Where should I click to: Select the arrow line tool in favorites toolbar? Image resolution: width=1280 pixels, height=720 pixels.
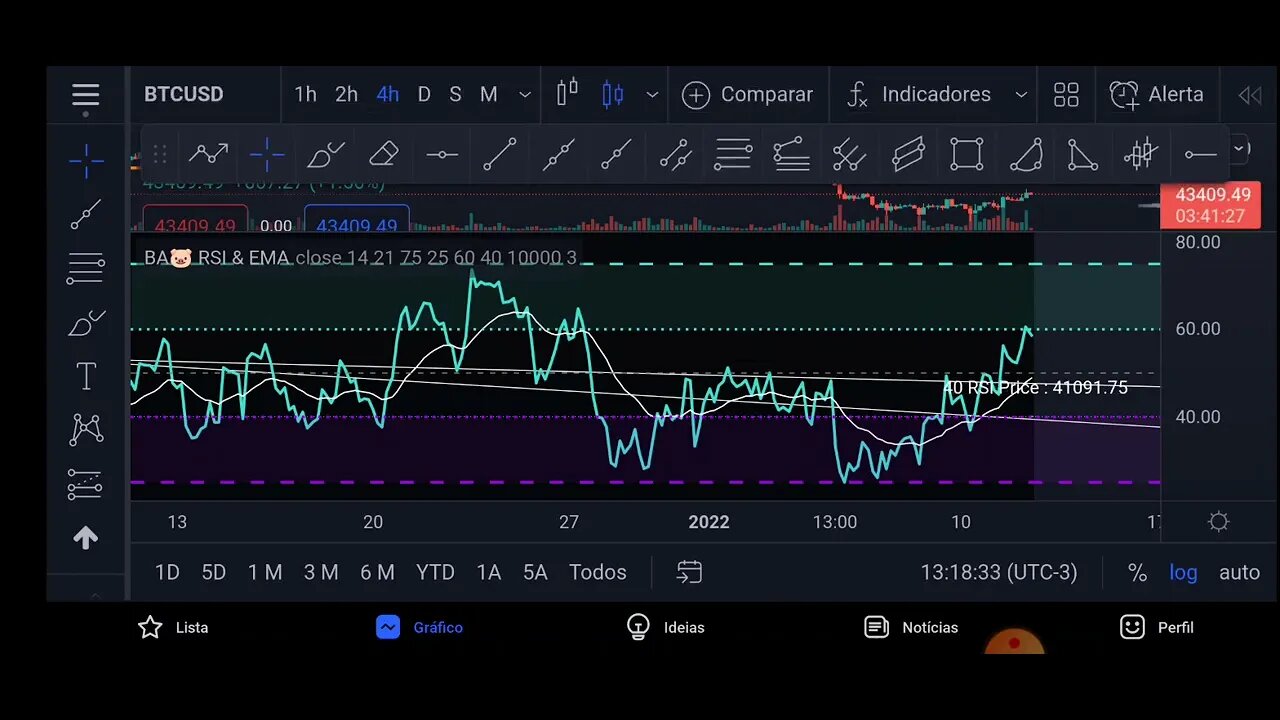[x=209, y=154]
